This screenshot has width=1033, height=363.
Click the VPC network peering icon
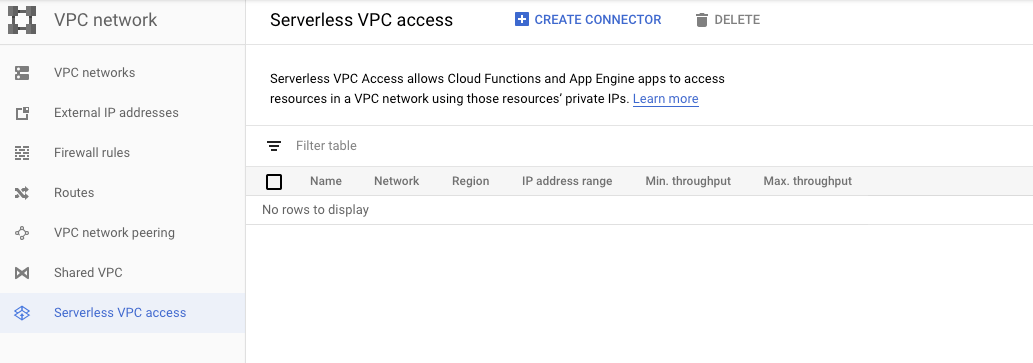pyautogui.click(x=22, y=233)
